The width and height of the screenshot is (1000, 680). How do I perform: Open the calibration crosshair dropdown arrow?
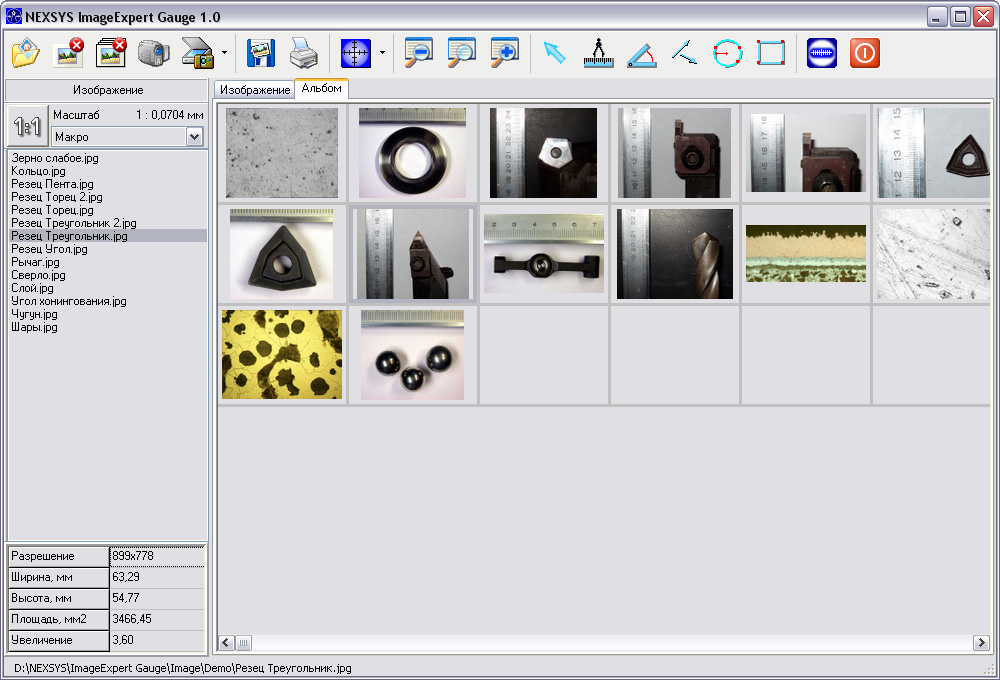tap(382, 53)
